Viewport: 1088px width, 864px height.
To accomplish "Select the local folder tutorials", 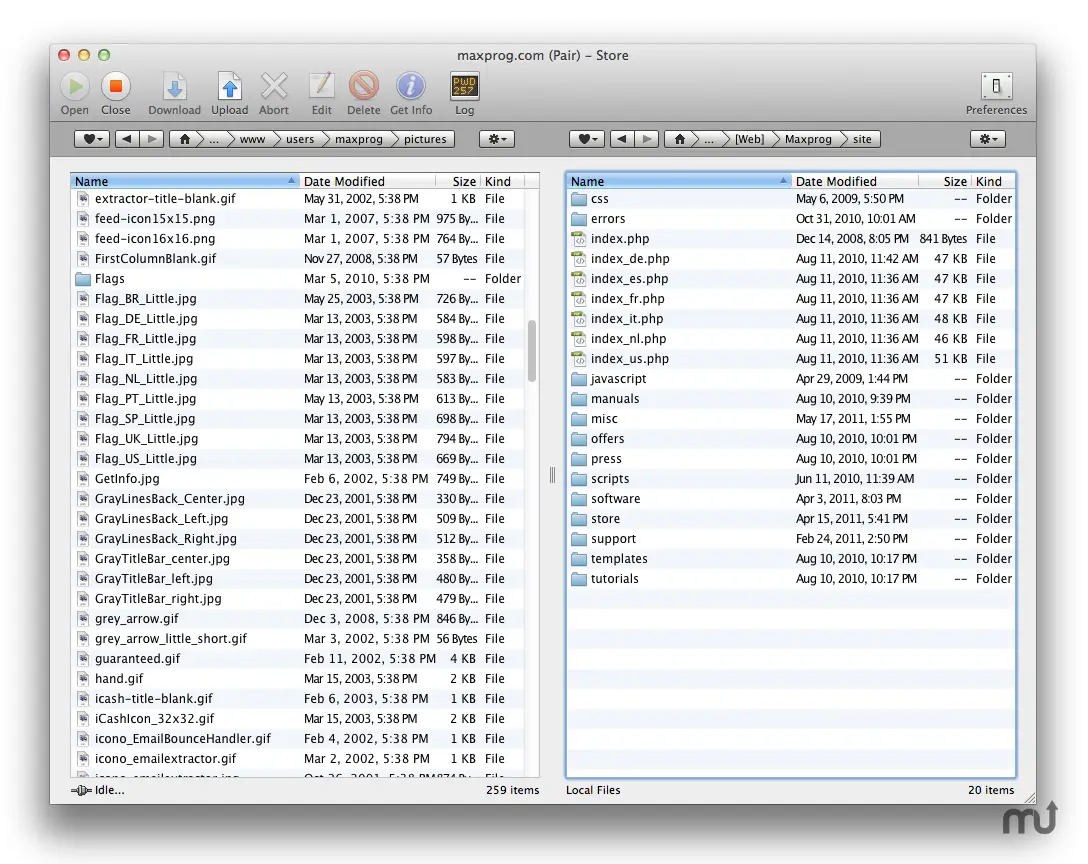I will 791,579.
